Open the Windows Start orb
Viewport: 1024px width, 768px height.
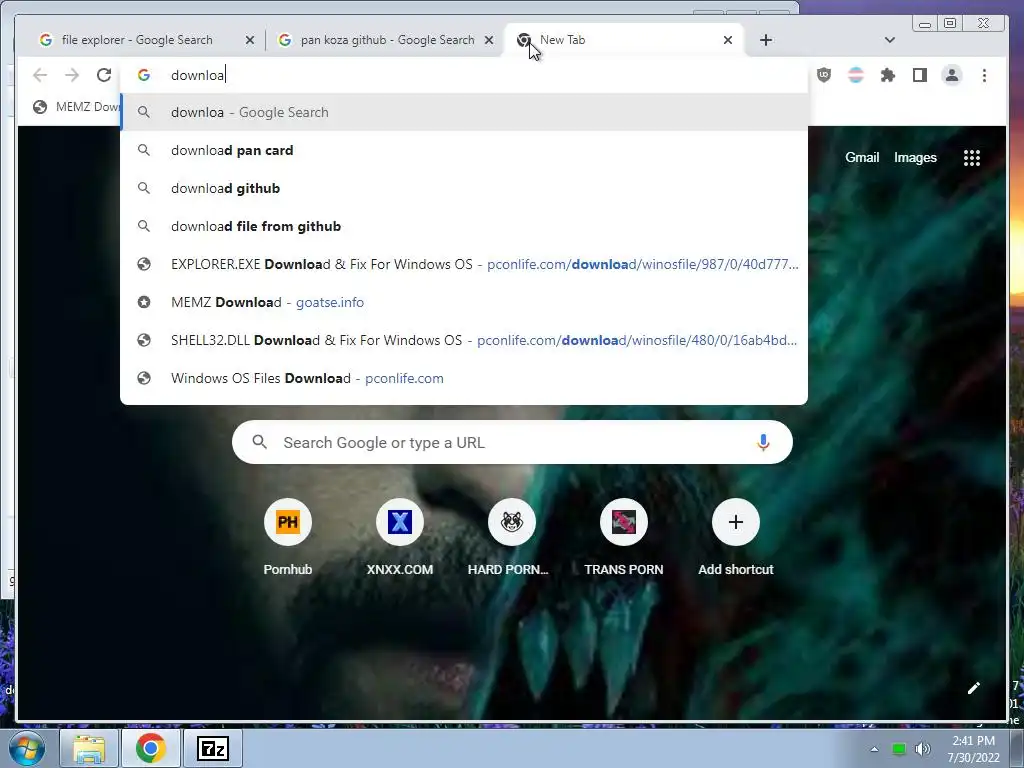[x=26, y=748]
